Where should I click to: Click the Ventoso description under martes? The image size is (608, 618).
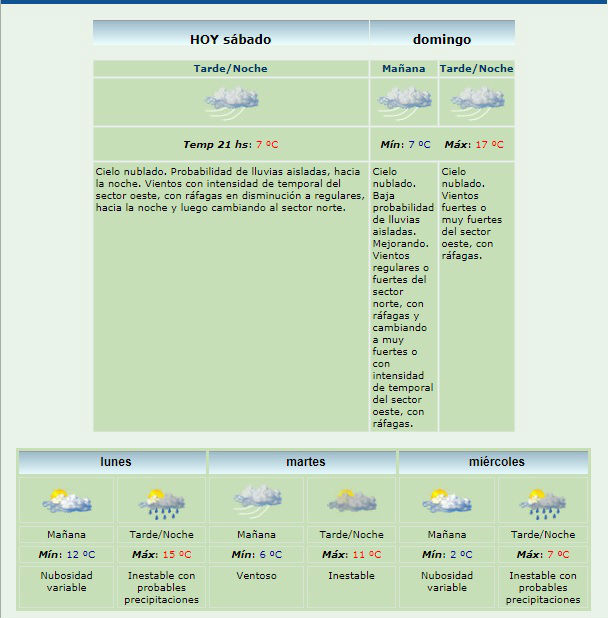tap(257, 576)
